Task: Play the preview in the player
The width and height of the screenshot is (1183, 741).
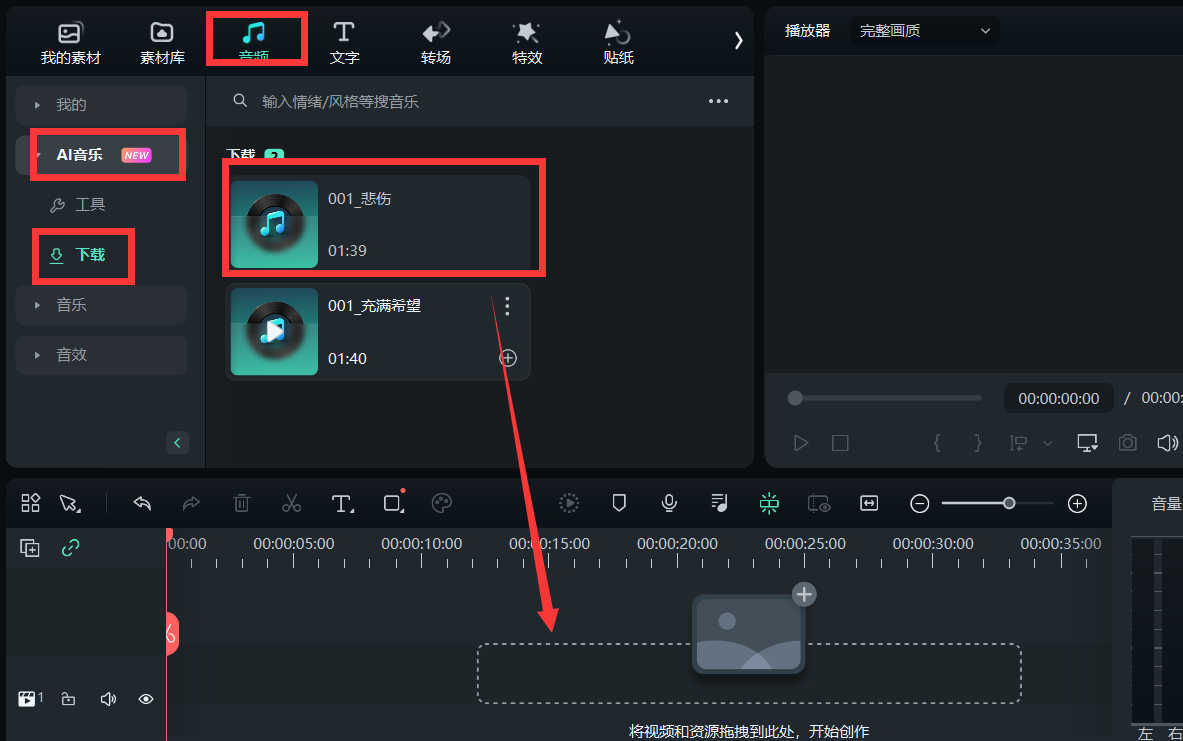Action: pos(800,443)
